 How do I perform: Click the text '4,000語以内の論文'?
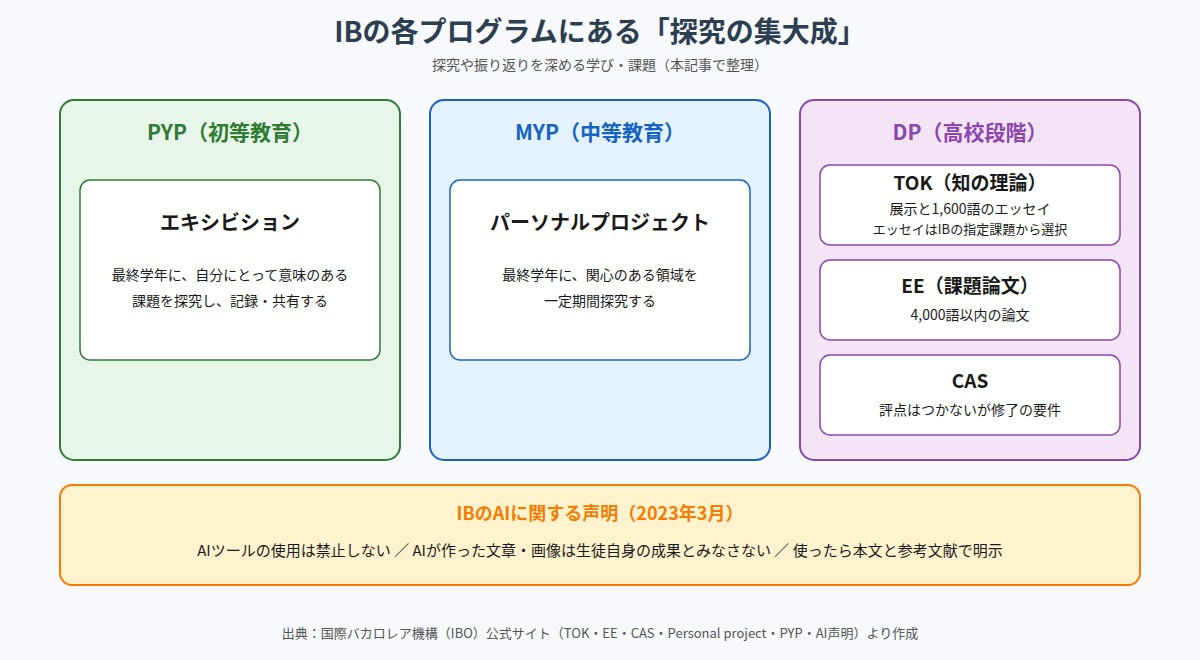[x=970, y=314]
